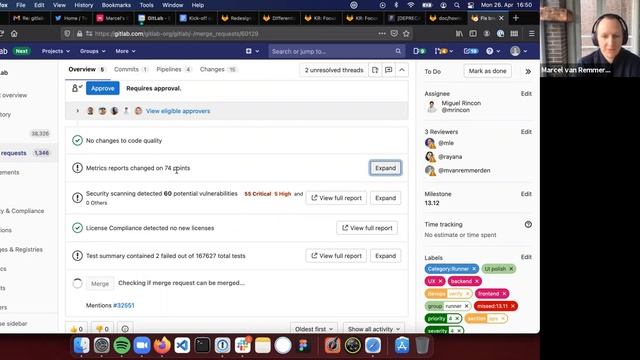This screenshot has width=640, height=360.
Task: Jump to next unresolved thread icon
Action: tap(388, 70)
